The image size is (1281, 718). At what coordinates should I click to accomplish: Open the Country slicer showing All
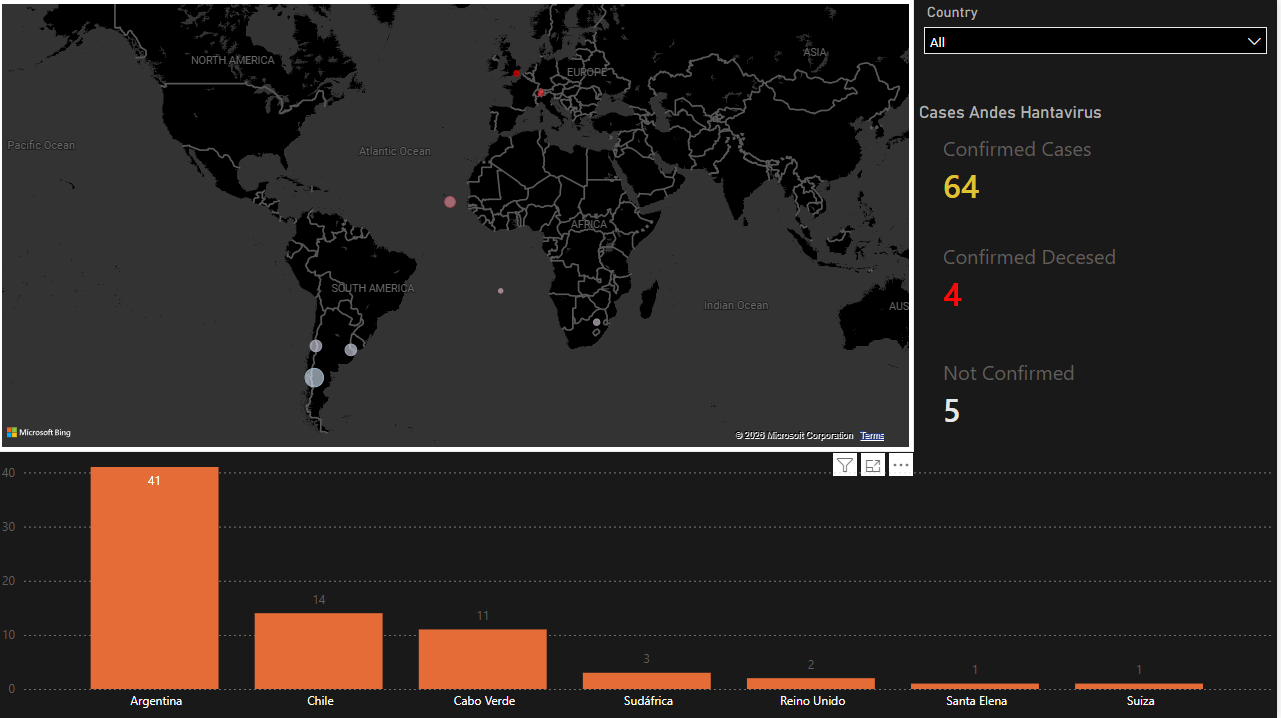click(x=1095, y=41)
